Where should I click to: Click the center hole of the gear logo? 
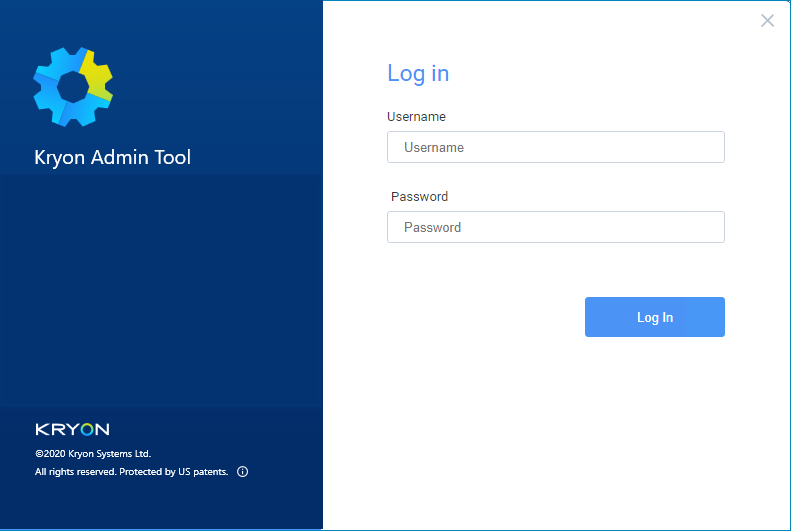73,88
